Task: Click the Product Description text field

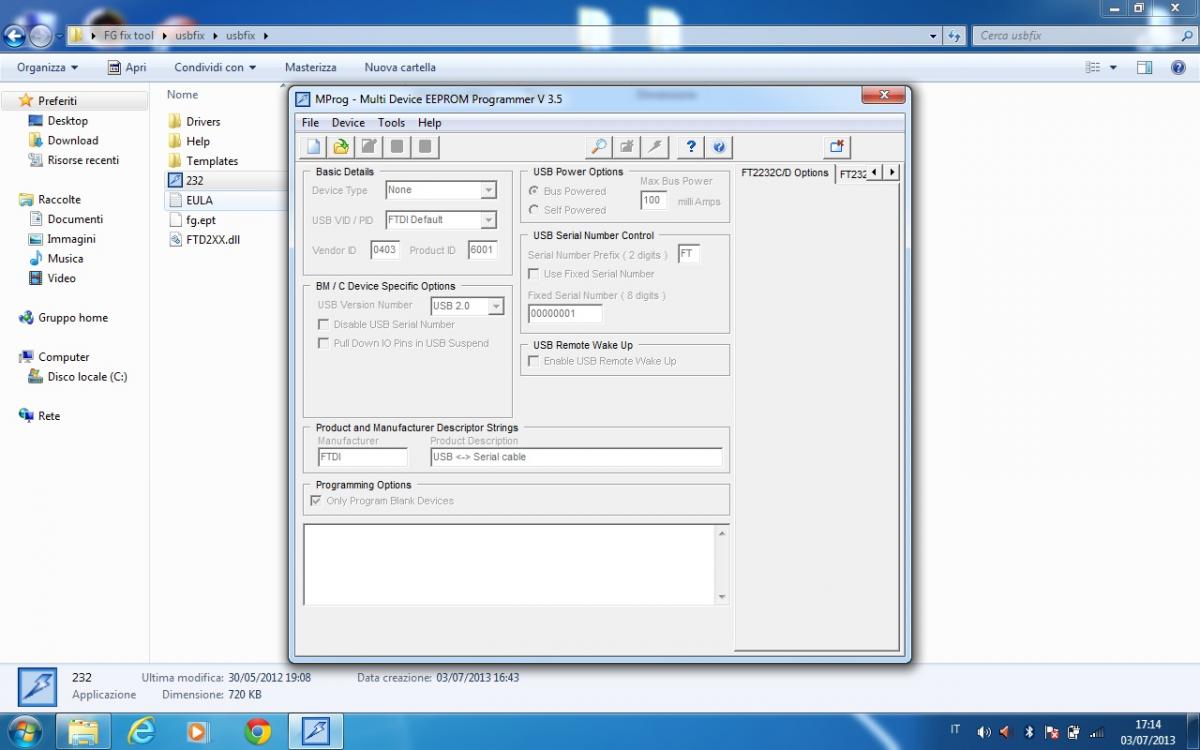Action: coord(576,457)
